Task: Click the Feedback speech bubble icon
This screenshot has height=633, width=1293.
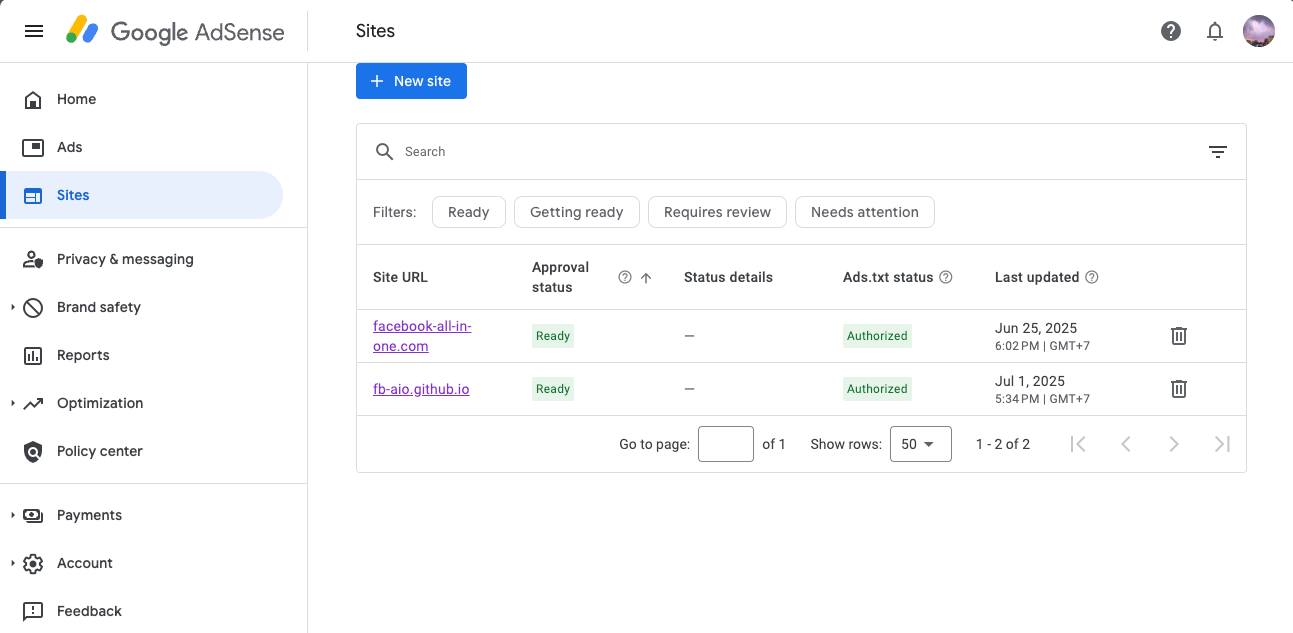Action: click(x=33, y=611)
